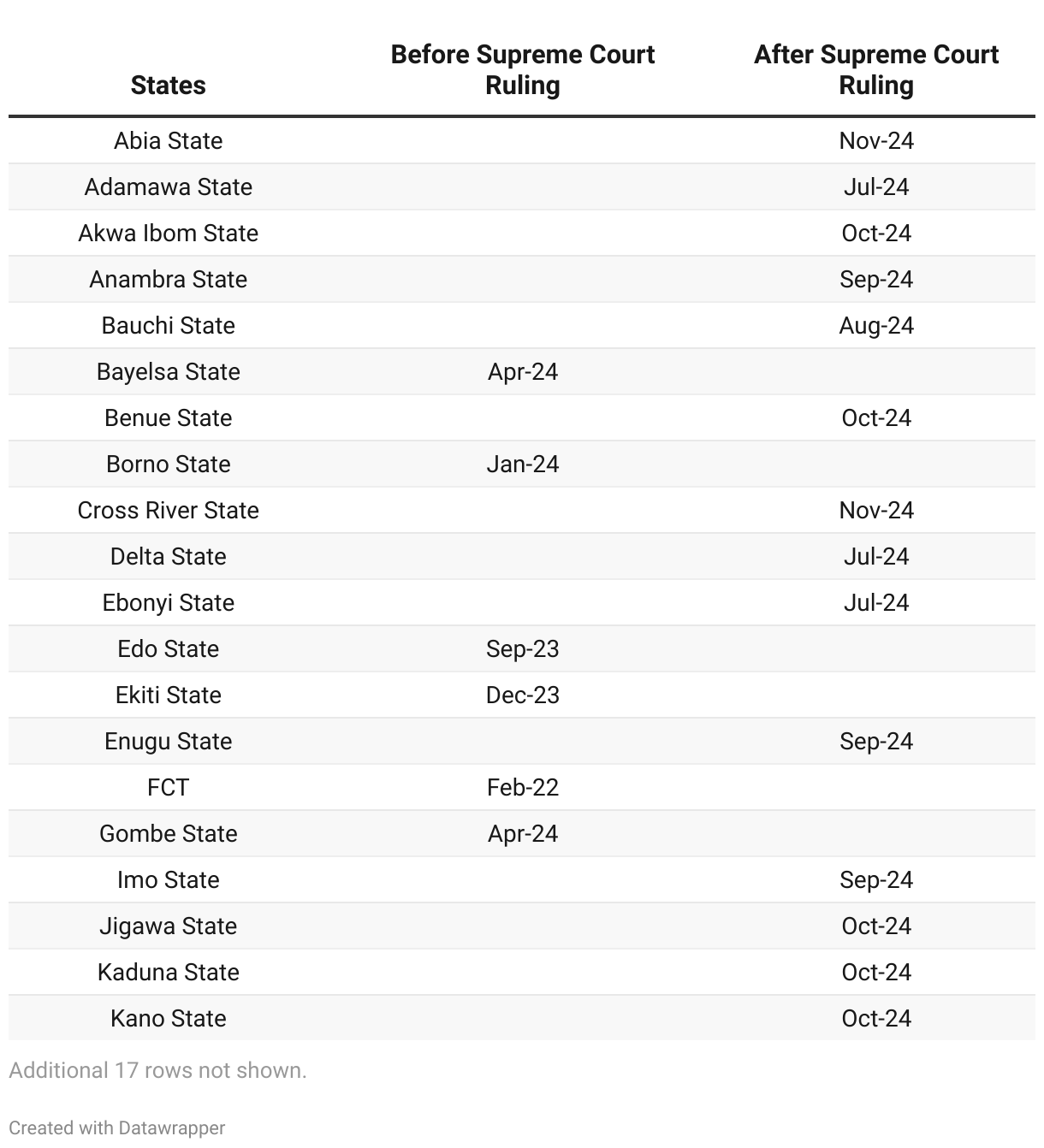Click the FCT Feb-22 date cell

point(522,787)
